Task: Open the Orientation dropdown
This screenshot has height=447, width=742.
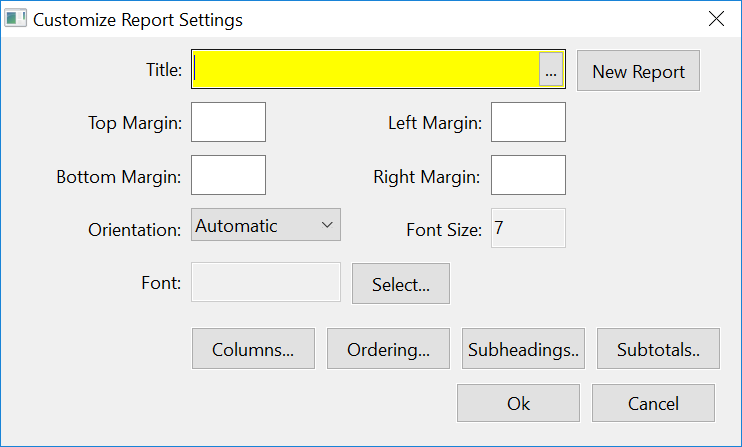Action: point(266,226)
